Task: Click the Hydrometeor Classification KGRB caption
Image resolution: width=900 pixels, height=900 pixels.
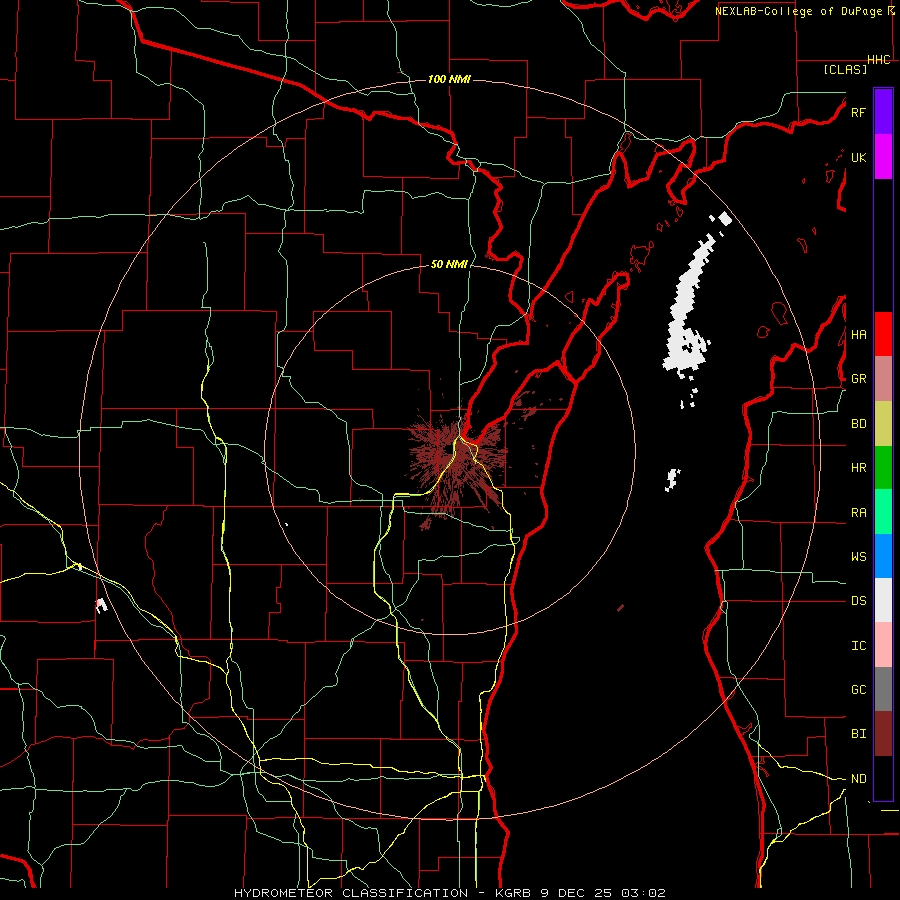Action: (x=450, y=893)
